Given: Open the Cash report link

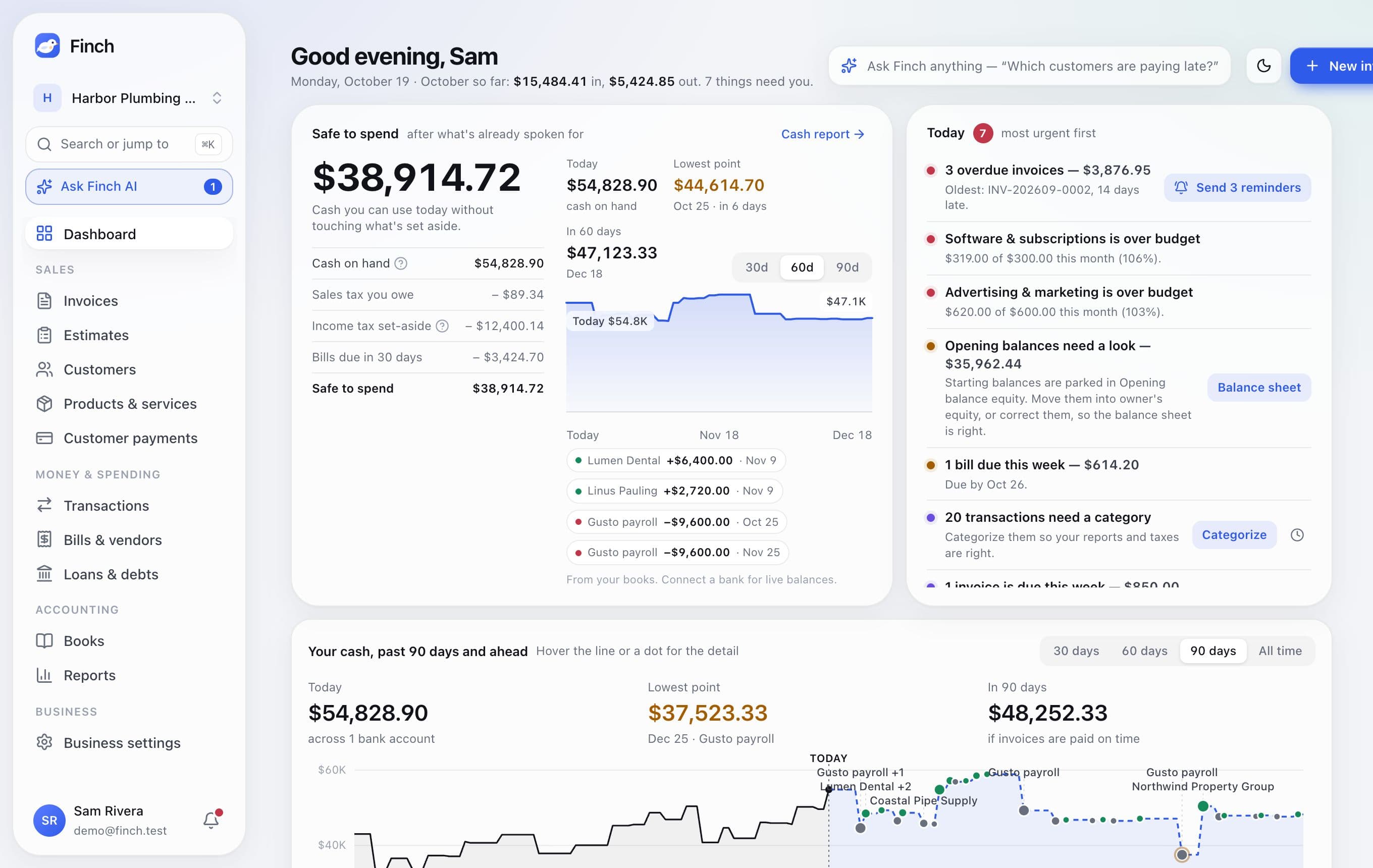Looking at the screenshot, I should click(x=822, y=134).
